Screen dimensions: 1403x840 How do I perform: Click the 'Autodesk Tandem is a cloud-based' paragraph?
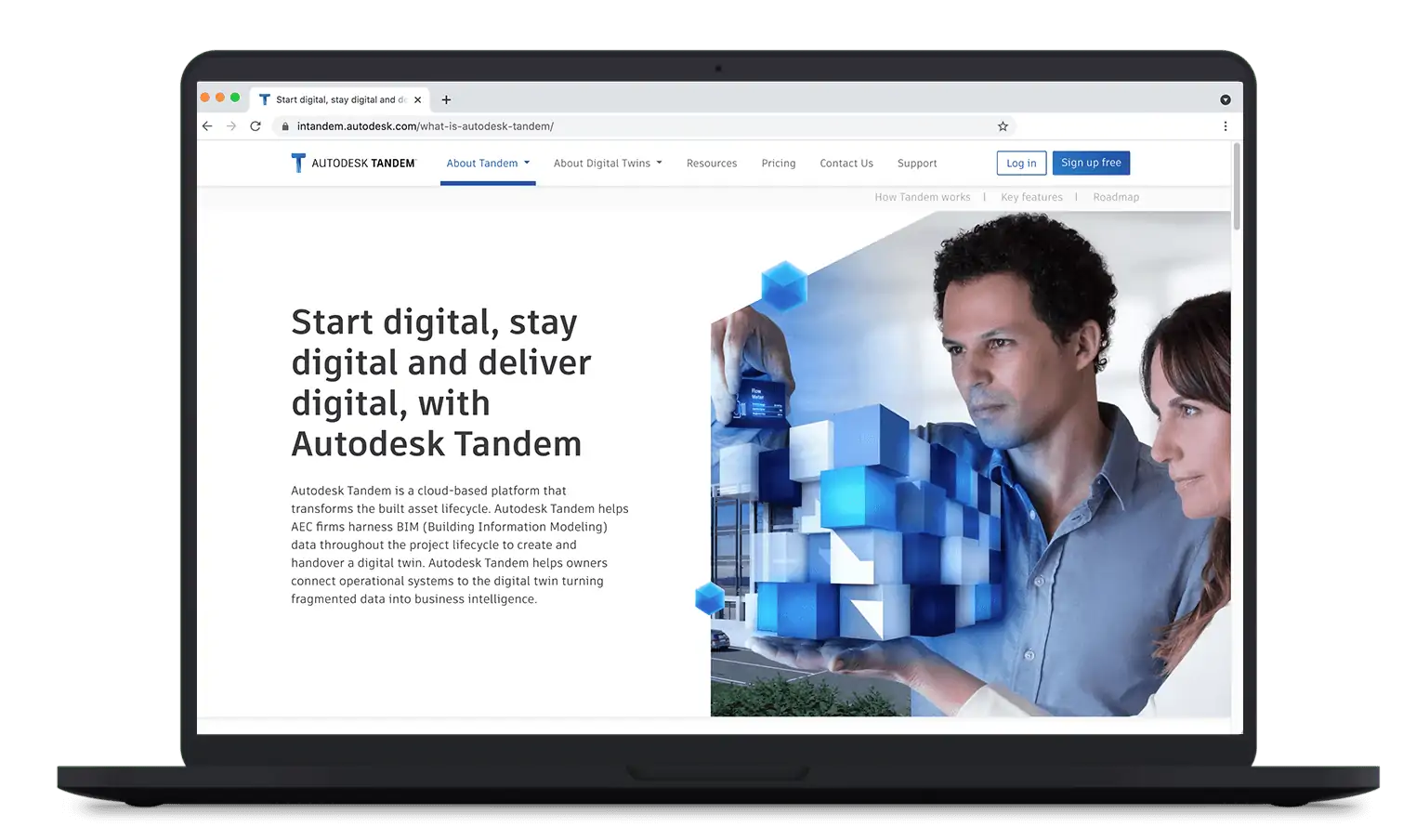(x=460, y=545)
